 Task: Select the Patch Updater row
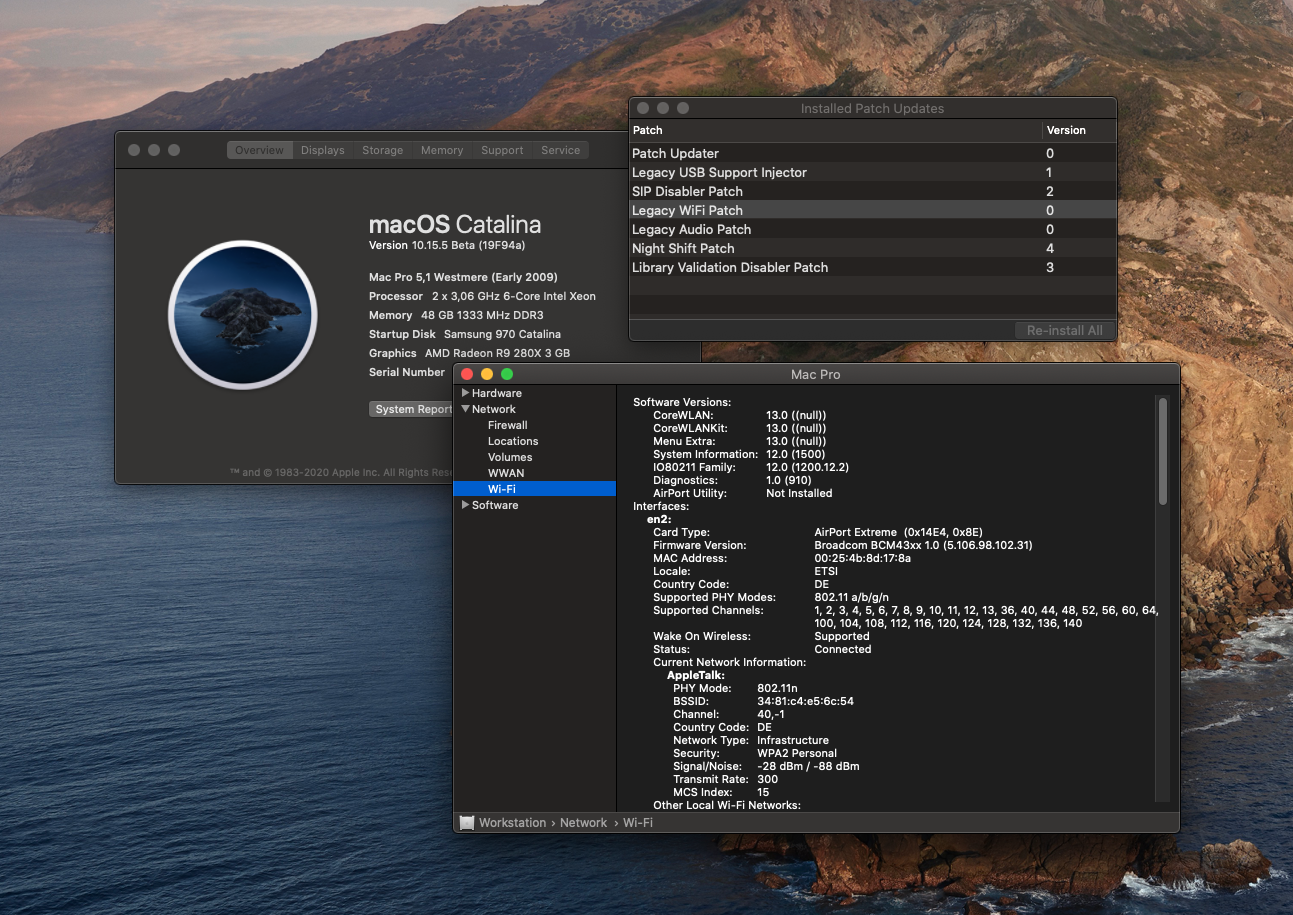point(872,153)
